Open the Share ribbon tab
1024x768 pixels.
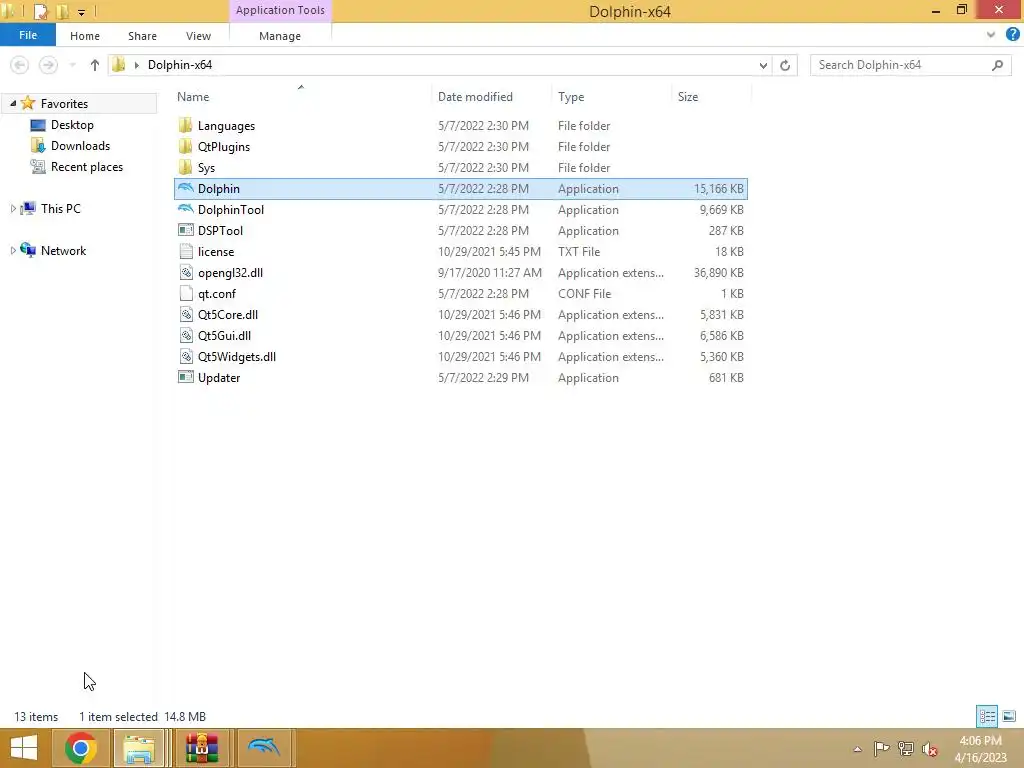(142, 36)
